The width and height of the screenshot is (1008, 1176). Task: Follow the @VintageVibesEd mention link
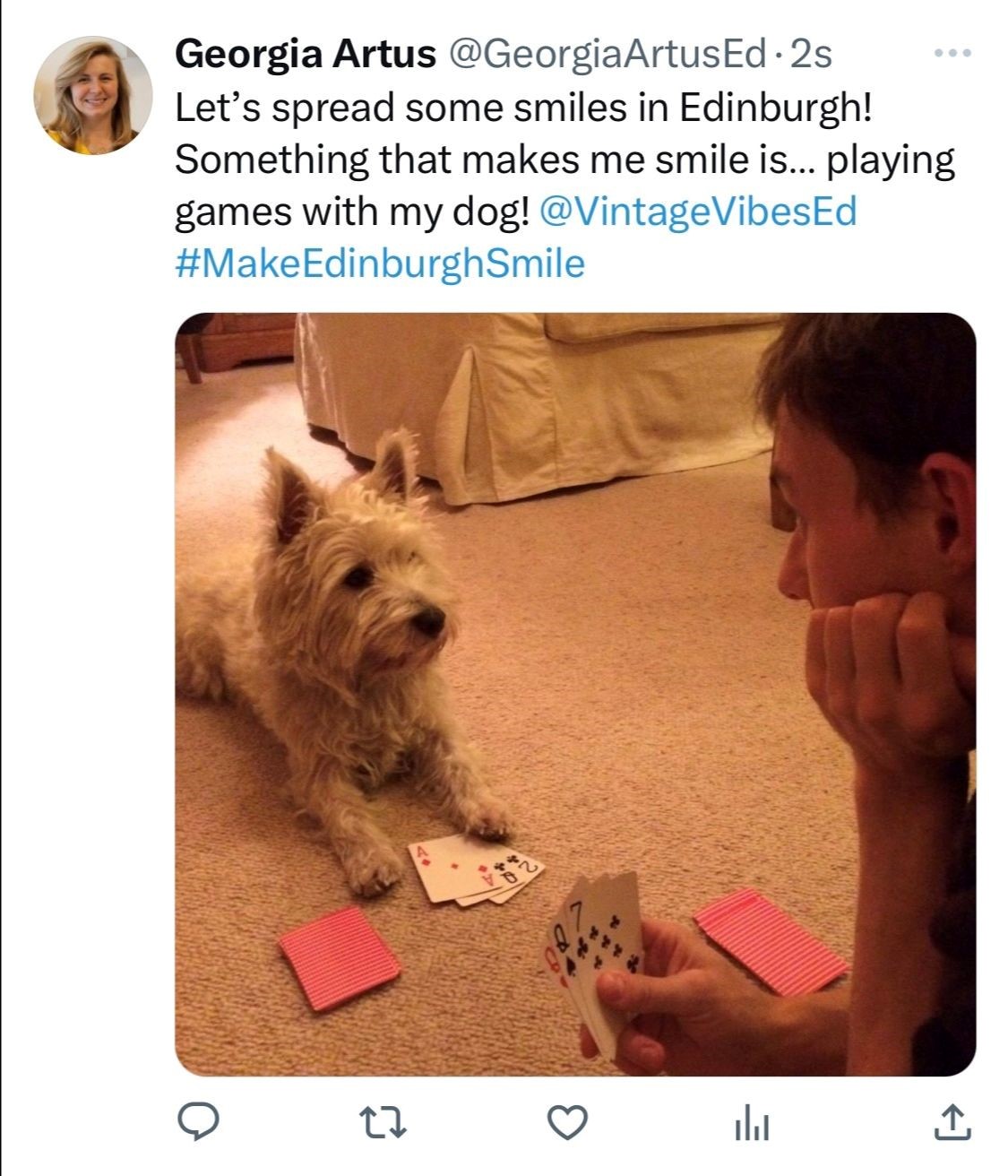click(x=700, y=212)
